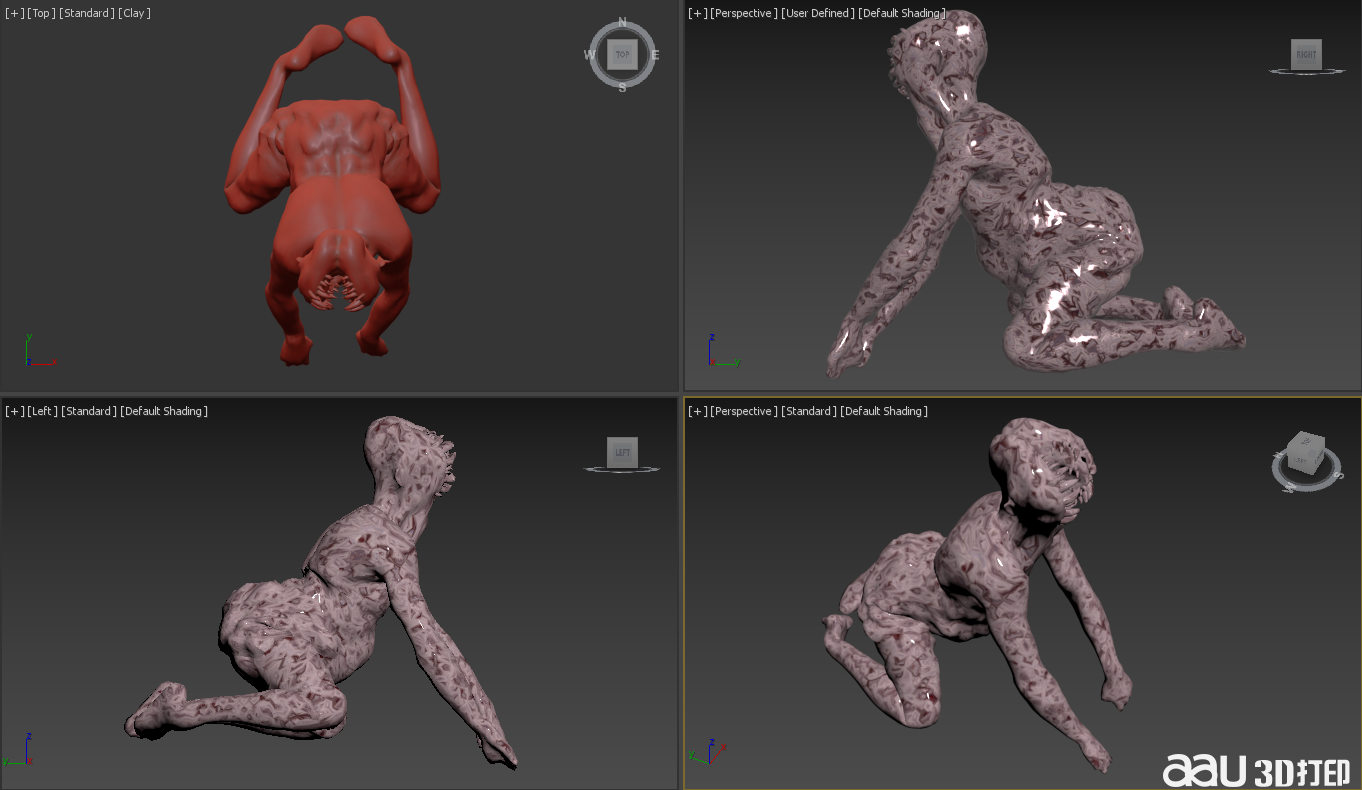
Task: Click the TOP face of the ViewCube
Action: [x=622, y=55]
